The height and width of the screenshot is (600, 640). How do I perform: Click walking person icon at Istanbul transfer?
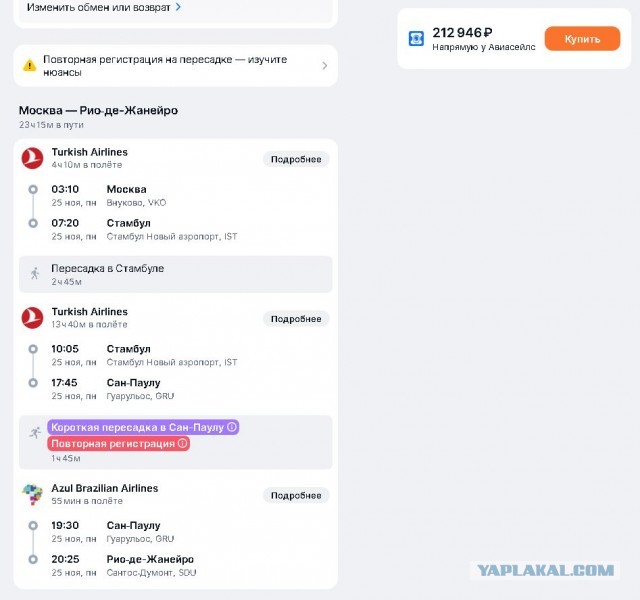point(35,273)
